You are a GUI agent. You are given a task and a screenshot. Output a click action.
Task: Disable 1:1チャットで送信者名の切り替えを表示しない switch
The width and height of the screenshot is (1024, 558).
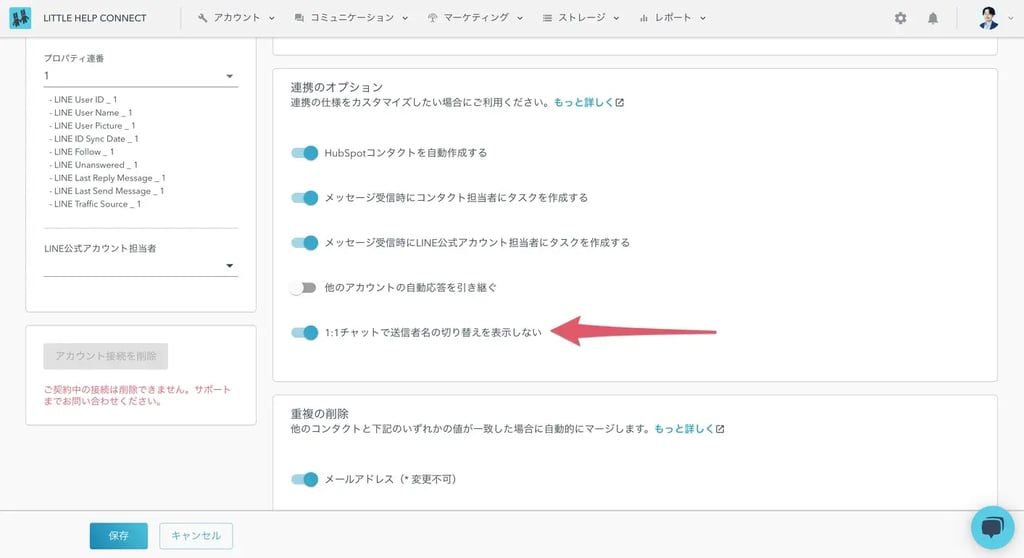304,332
